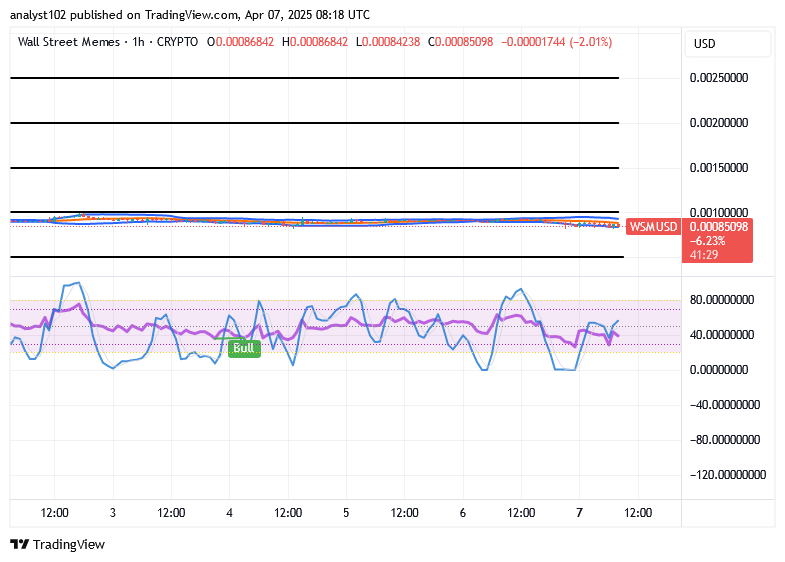Screen dimensions: 785x562
Task: Click the 0.00000000 oscillator axis label
Action: tap(719, 369)
